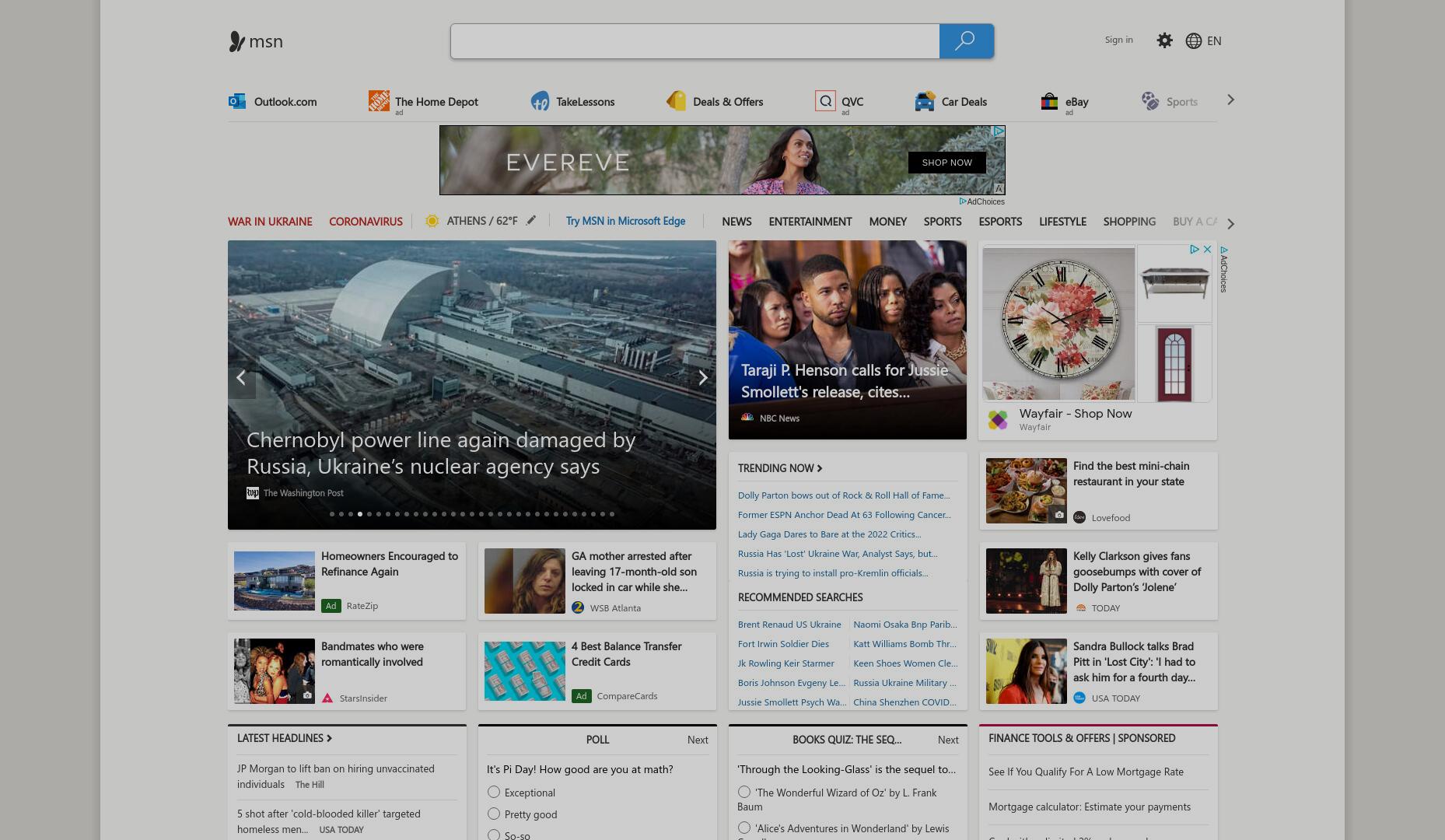Click the StarsInsider source icon
This screenshot has width=1445, height=840.
tap(327, 698)
